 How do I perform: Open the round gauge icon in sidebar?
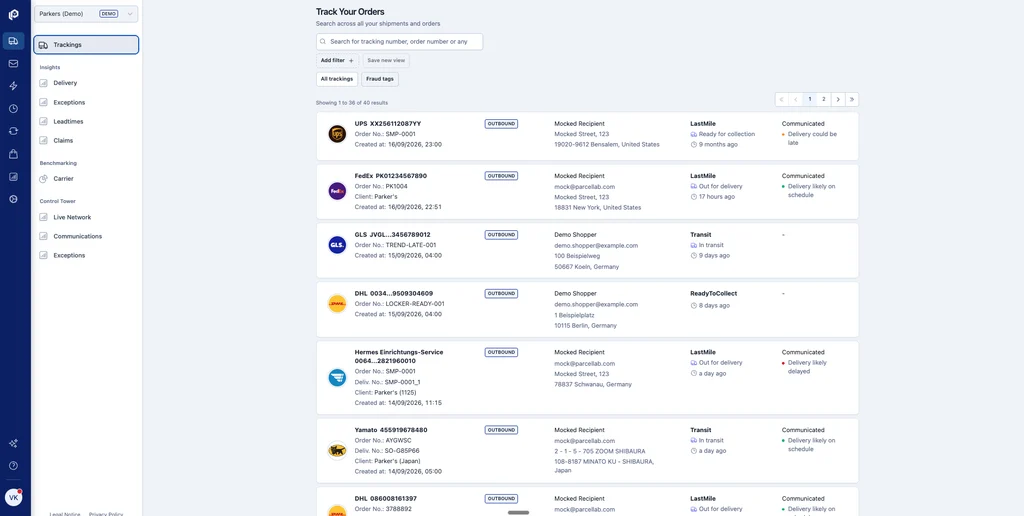pos(13,199)
